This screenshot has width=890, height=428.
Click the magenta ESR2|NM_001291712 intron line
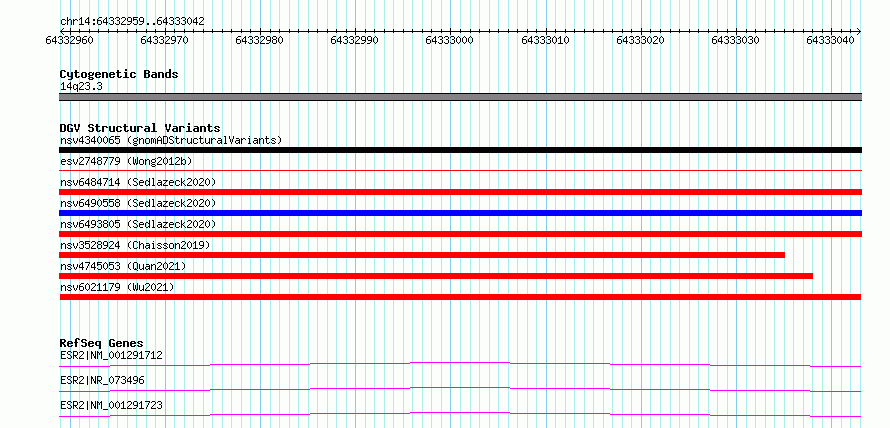coord(460,364)
